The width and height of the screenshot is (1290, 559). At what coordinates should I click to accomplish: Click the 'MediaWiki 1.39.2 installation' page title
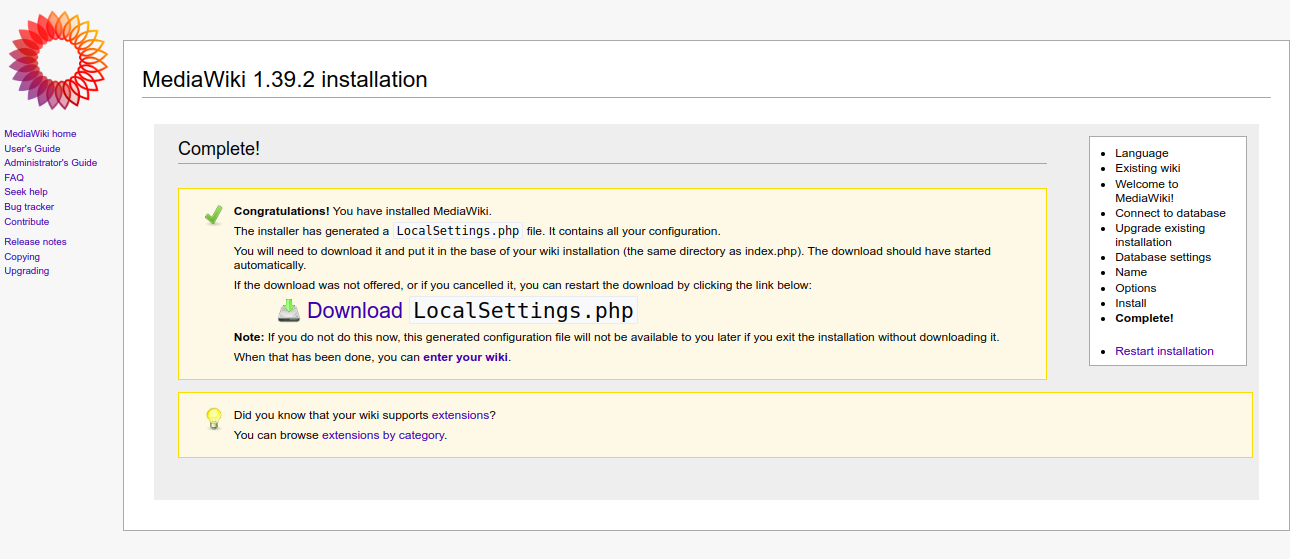coord(285,80)
